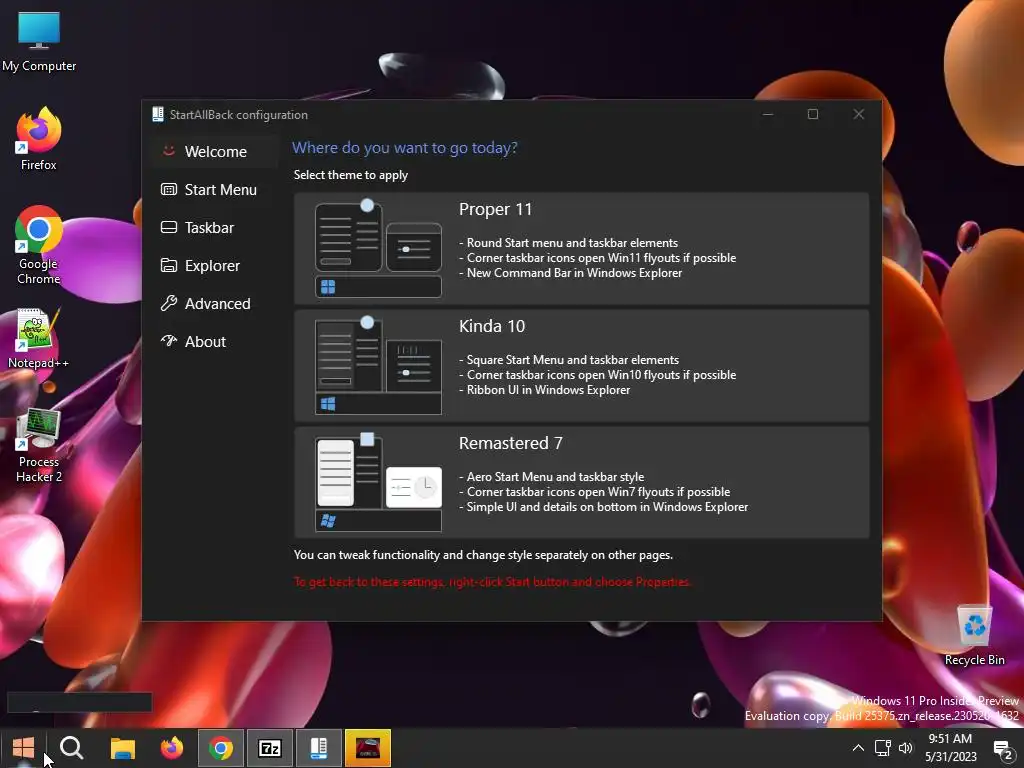Viewport: 1024px width, 768px height.
Task: Click the Welcome smiley icon
Action: click(168, 150)
